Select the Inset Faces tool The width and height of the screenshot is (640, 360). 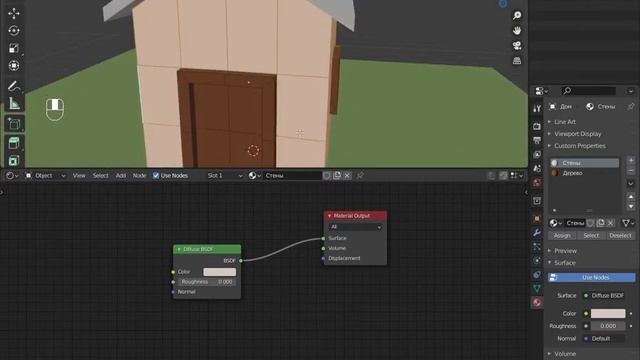(14, 160)
